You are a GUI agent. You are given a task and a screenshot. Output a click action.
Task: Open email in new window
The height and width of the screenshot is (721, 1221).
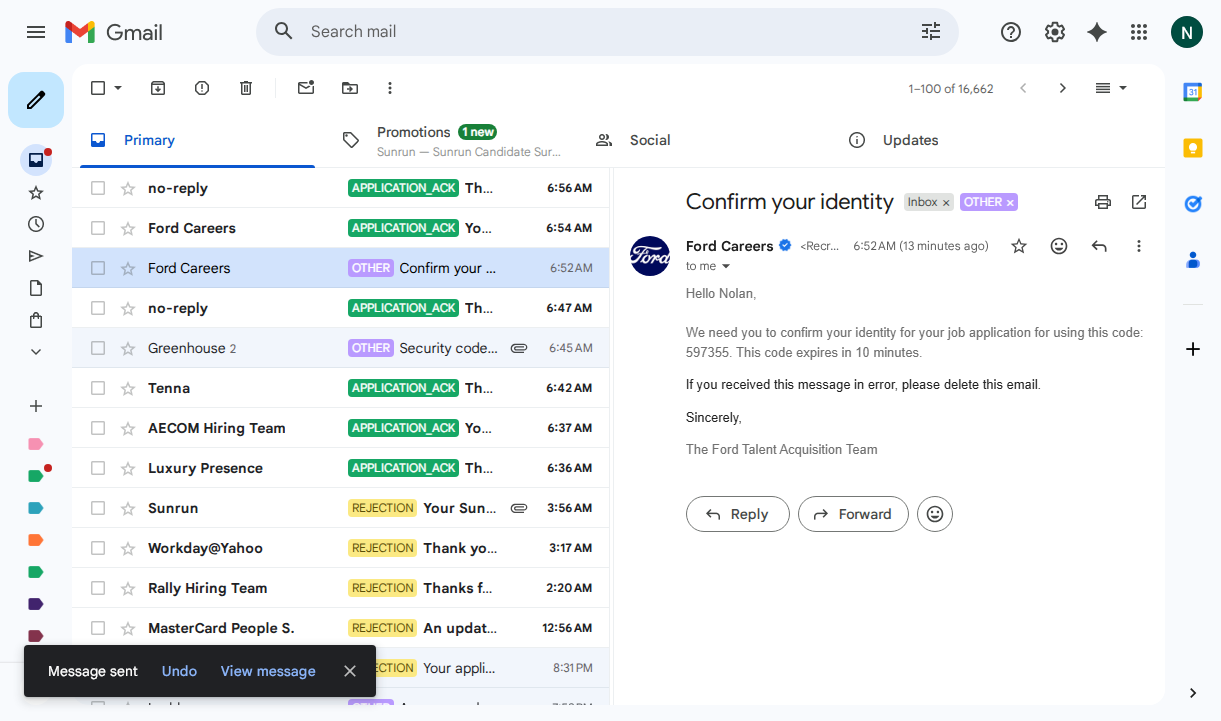1139,202
